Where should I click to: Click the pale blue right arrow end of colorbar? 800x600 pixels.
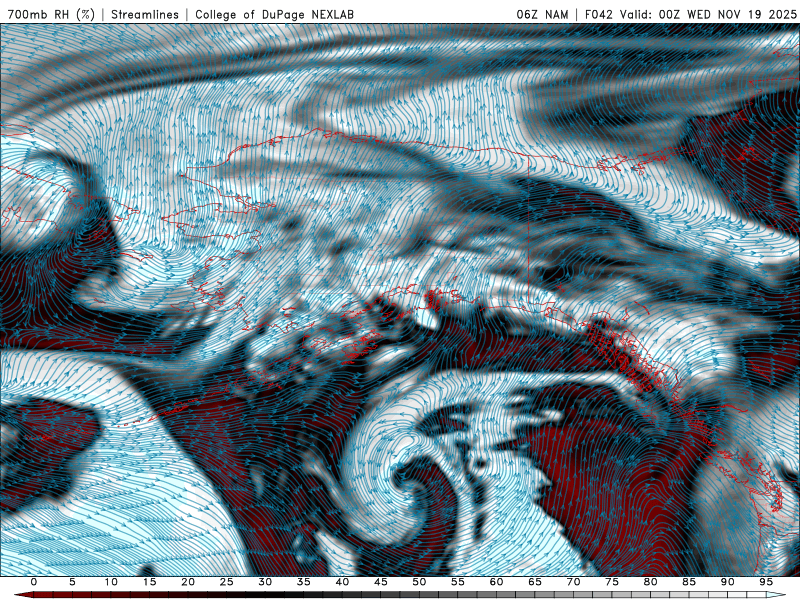[777, 595]
